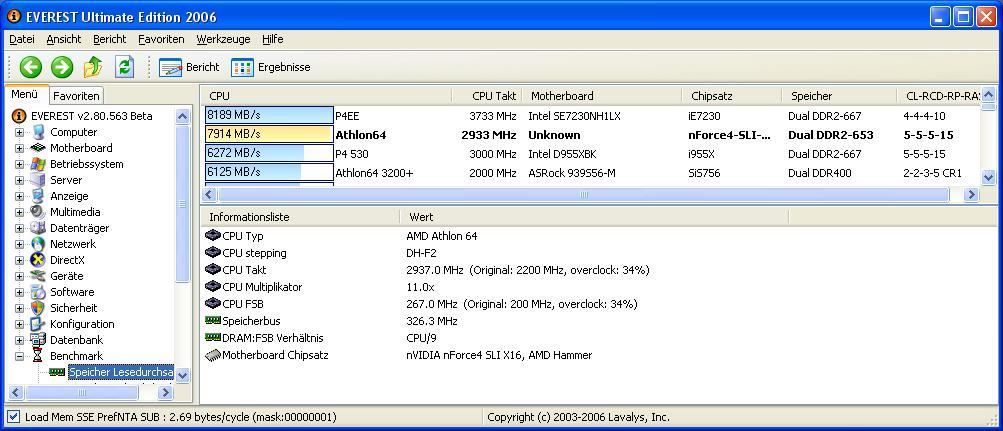The height and width of the screenshot is (431, 1003).
Task: Sort by CPU Takt column header
Action: (x=487, y=96)
